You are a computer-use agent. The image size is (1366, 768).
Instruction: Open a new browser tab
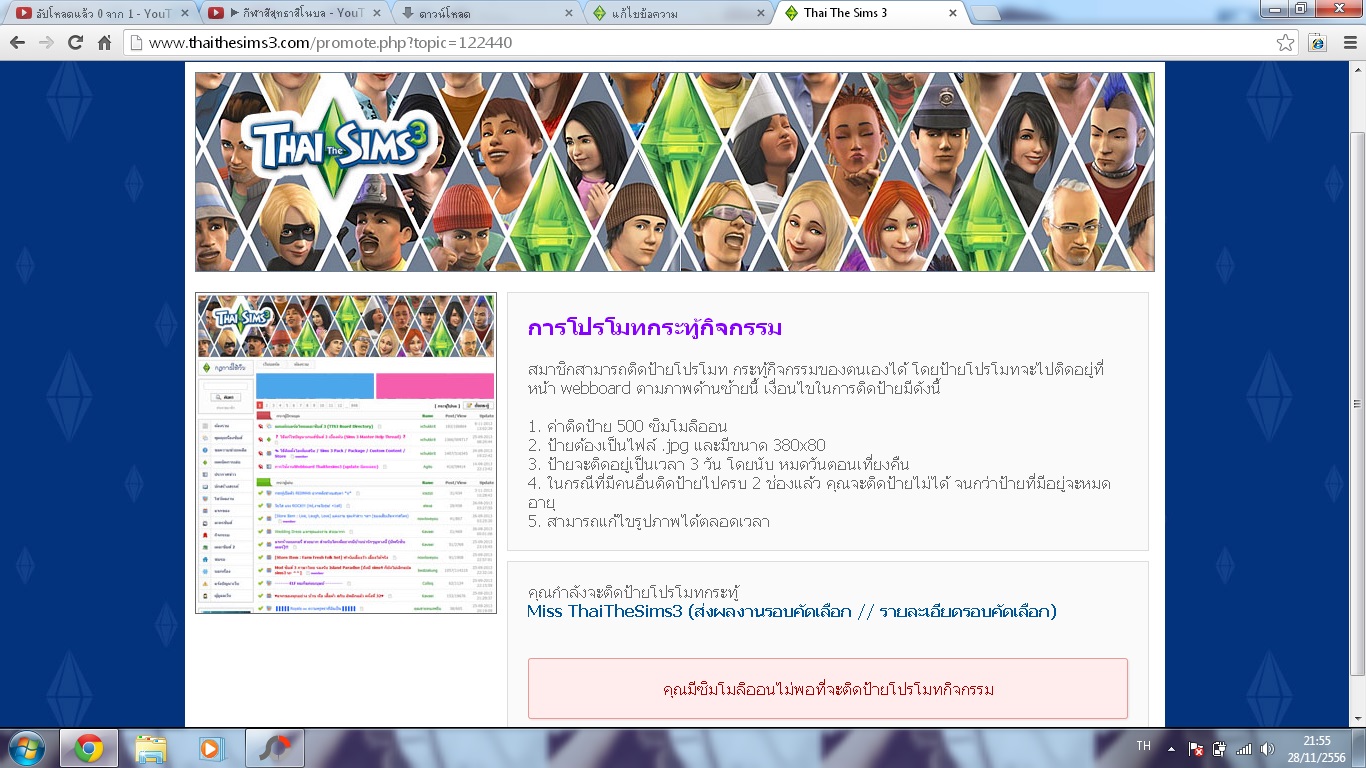[x=986, y=13]
